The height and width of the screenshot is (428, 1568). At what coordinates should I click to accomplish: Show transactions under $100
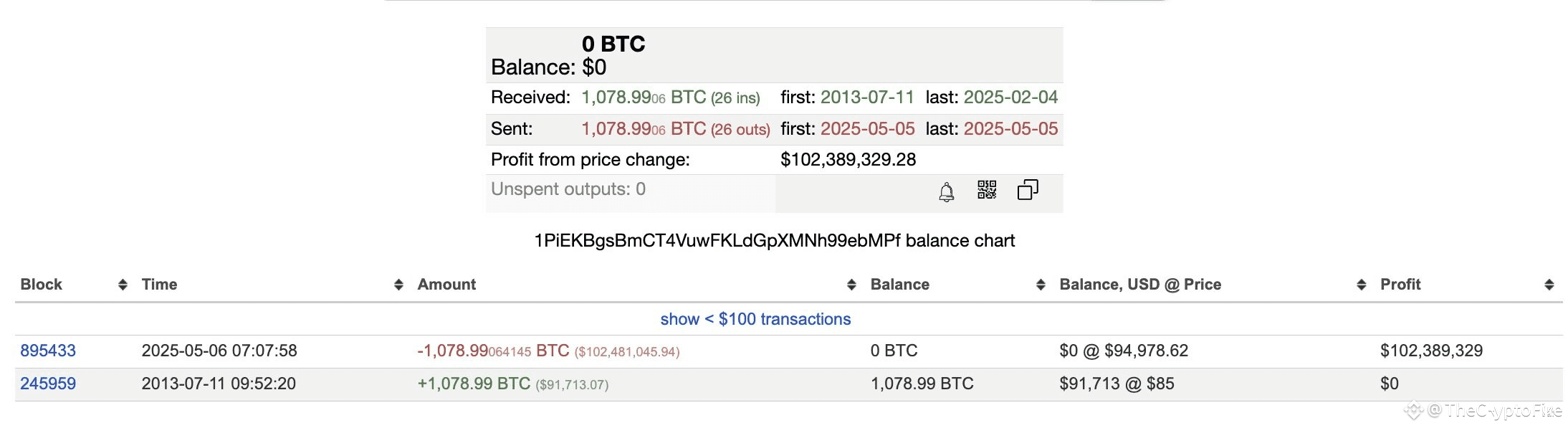[755, 319]
